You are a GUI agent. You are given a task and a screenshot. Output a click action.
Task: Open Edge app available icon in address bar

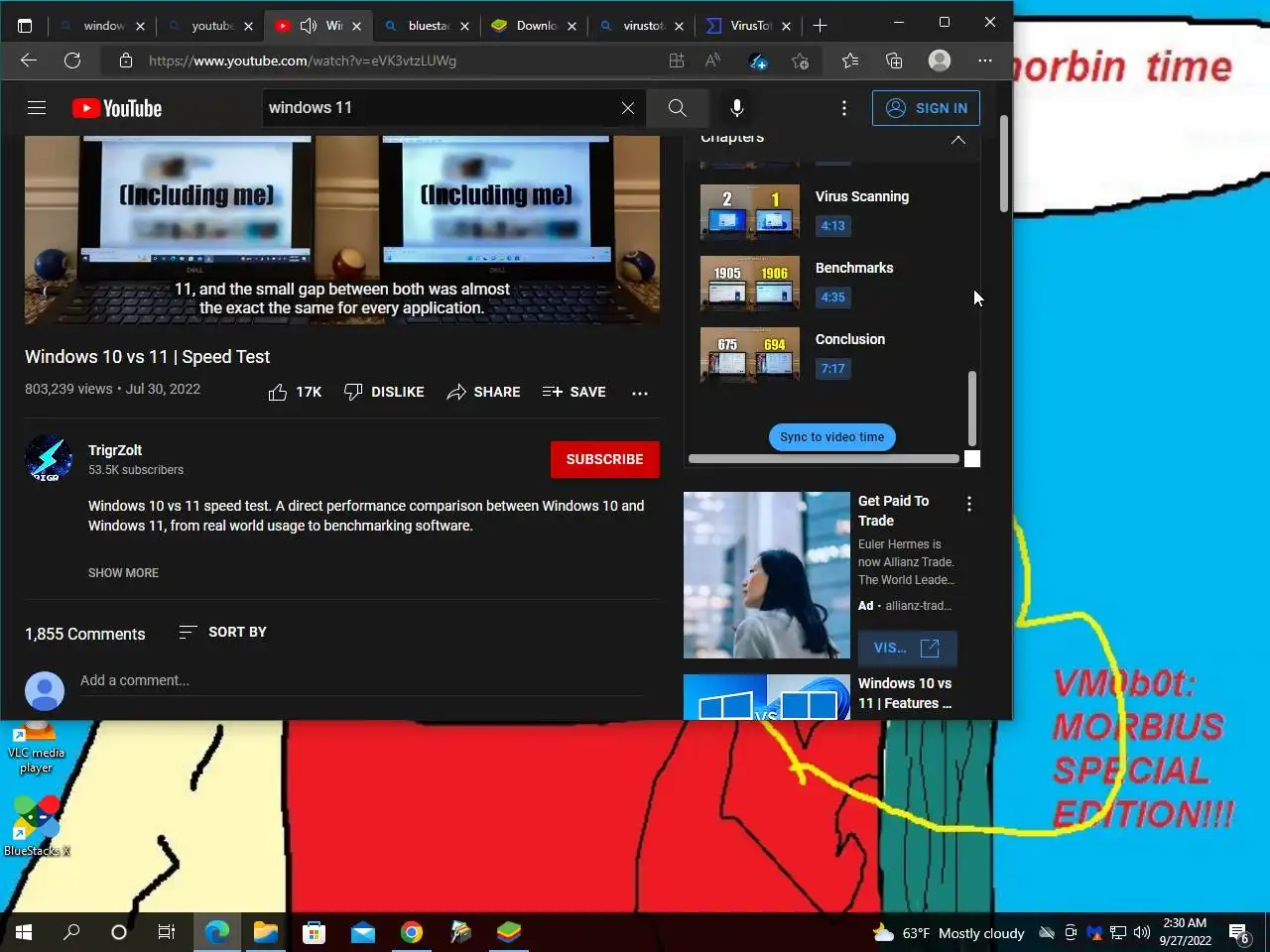[677, 60]
